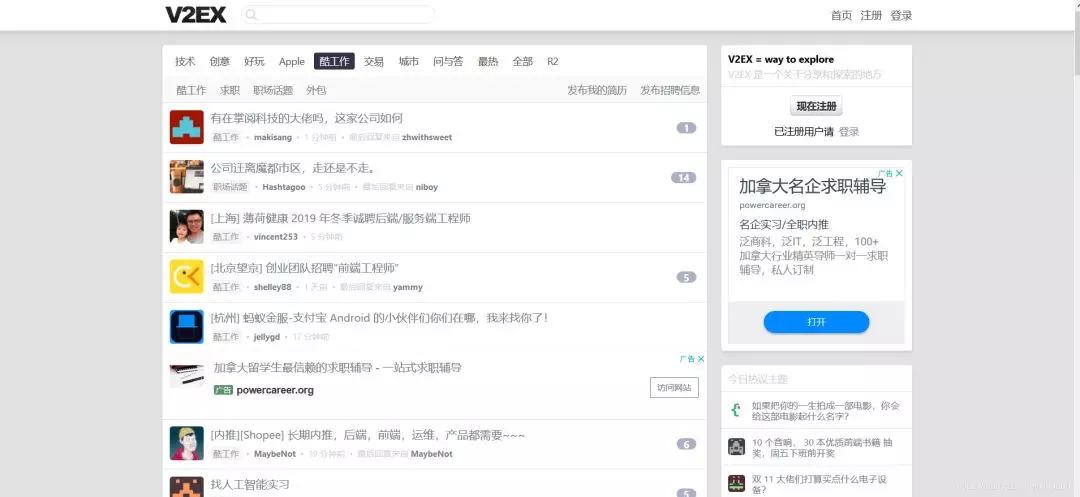Open Shopee 长期内推 topic

coord(368,435)
